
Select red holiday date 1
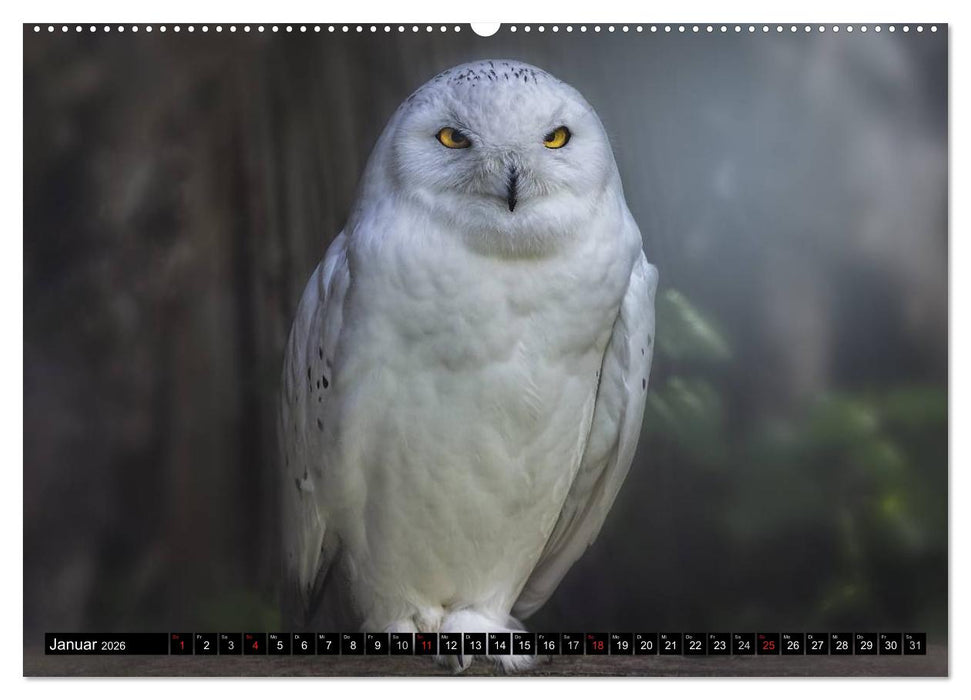pyautogui.click(x=181, y=645)
